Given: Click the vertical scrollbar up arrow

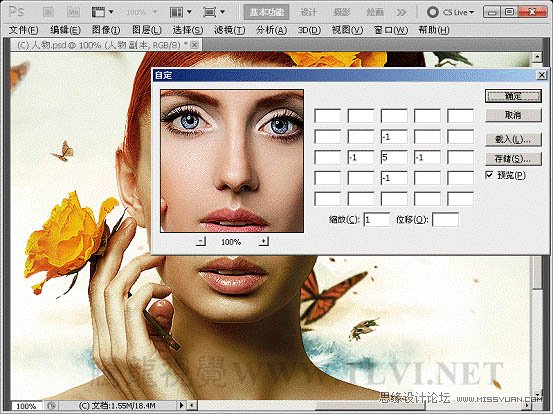Looking at the screenshot, I should click(537, 56).
